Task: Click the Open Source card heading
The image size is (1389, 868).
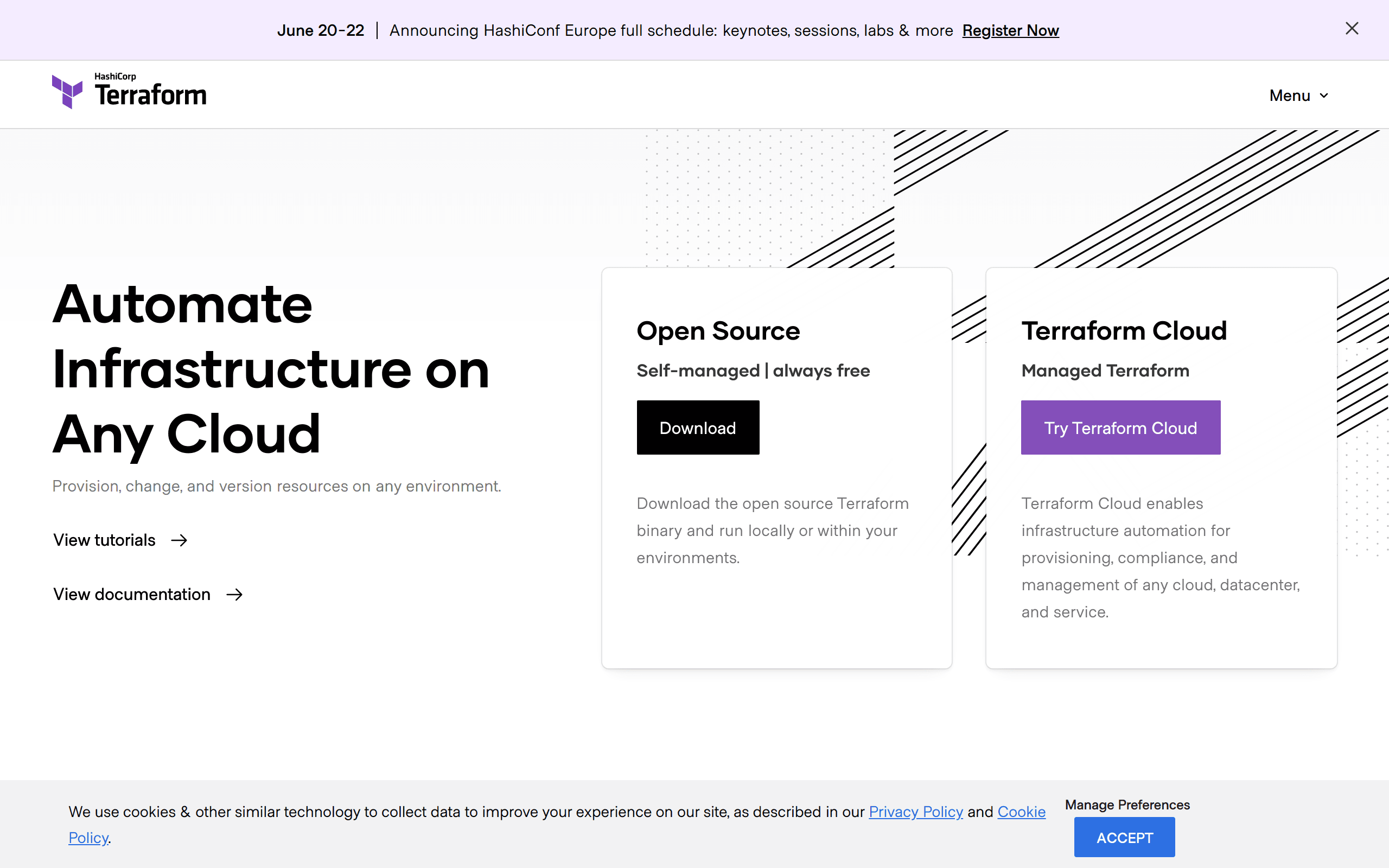Action: [718, 331]
